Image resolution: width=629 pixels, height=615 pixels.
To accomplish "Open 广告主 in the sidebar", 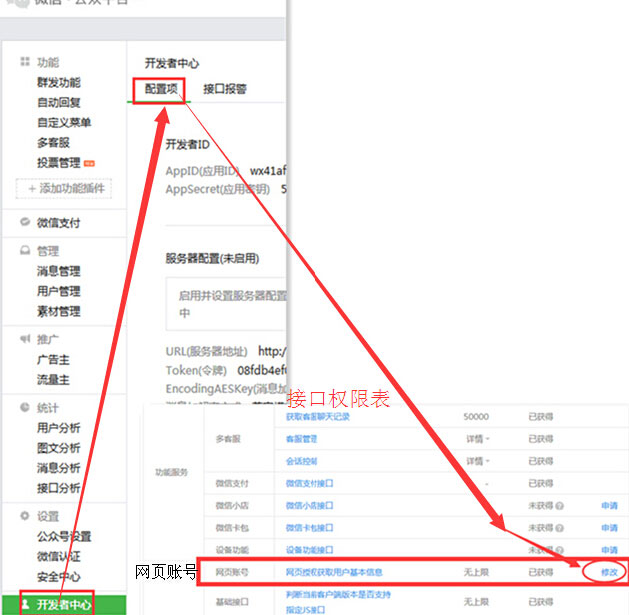I will (x=53, y=360).
